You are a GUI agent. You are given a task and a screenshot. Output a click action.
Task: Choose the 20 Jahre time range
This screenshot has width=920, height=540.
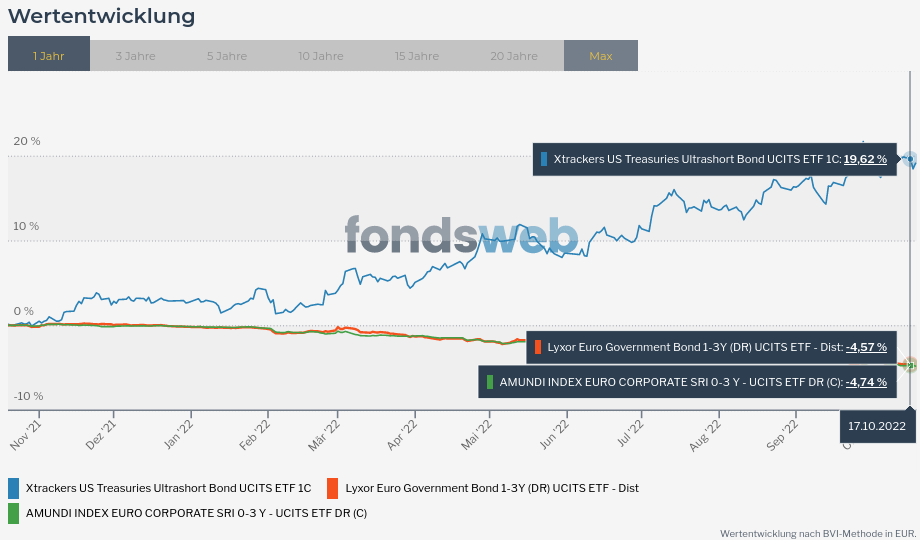tap(513, 56)
